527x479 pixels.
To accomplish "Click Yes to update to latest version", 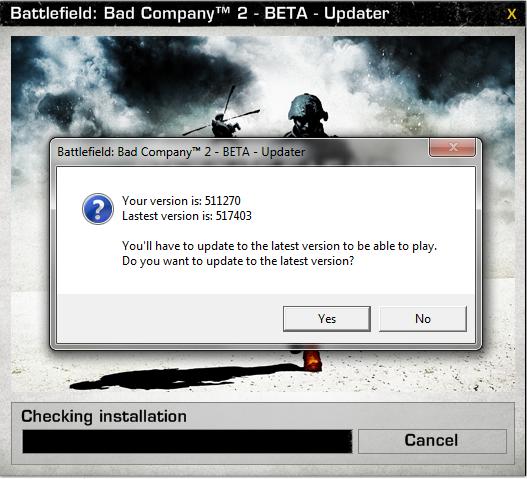I will click(x=327, y=319).
